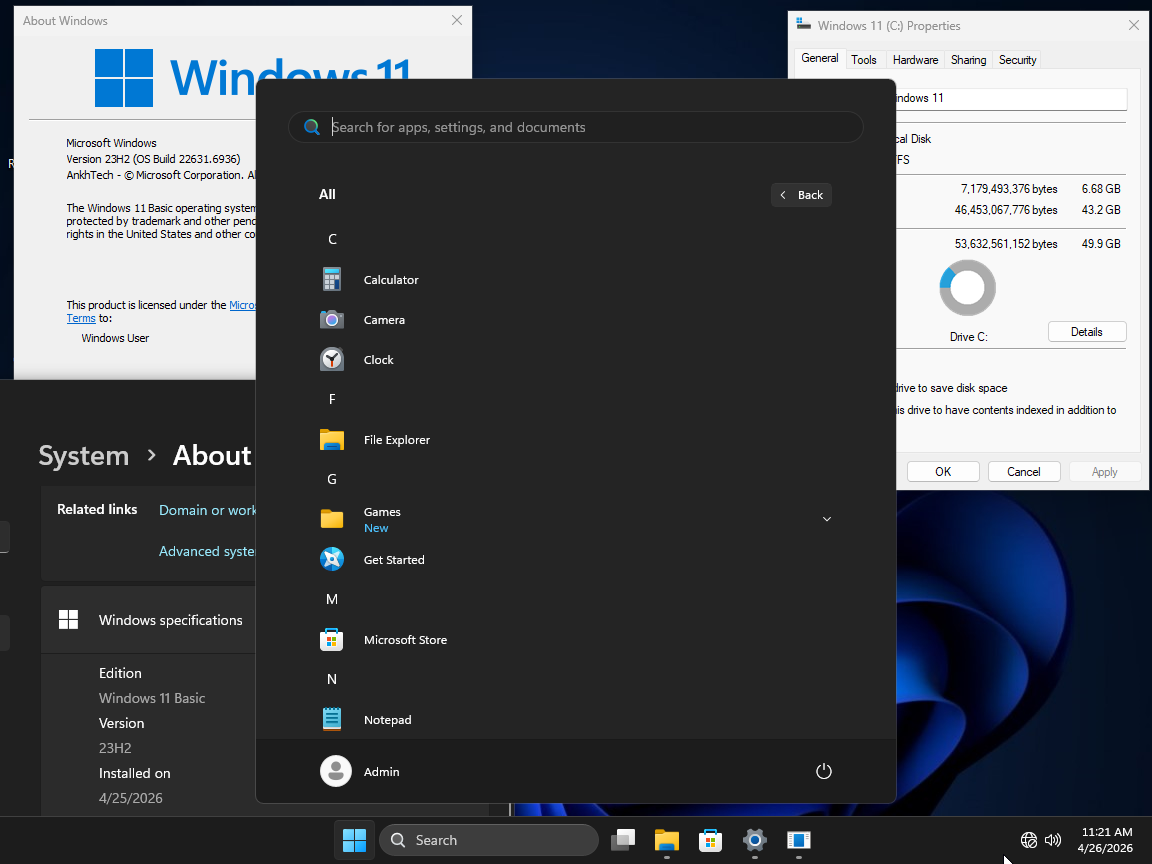Click the search magnifier icon in Start
1152x864 pixels.
click(x=312, y=127)
